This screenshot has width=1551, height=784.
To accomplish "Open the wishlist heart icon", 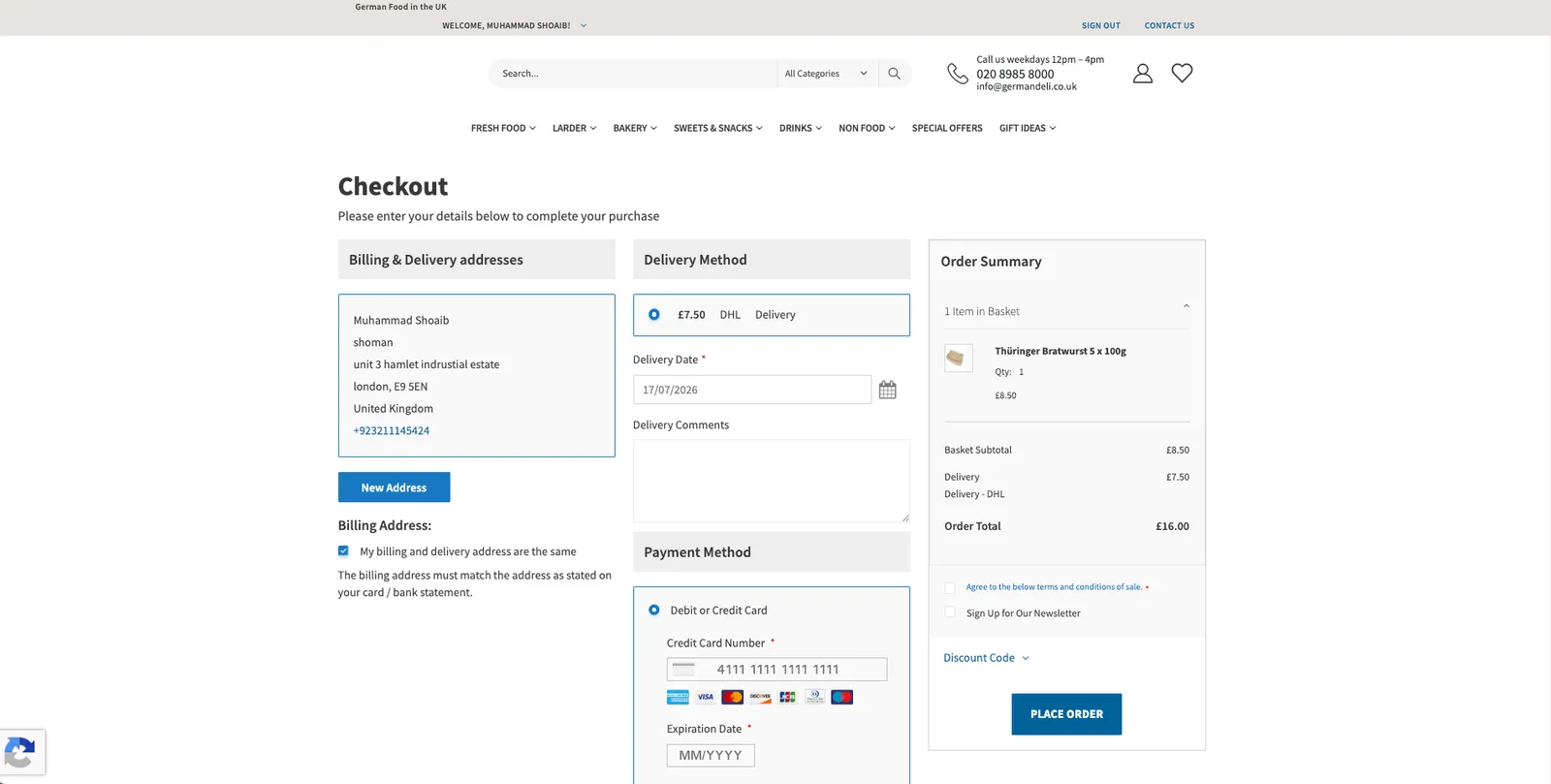I will [x=1182, y=73].
